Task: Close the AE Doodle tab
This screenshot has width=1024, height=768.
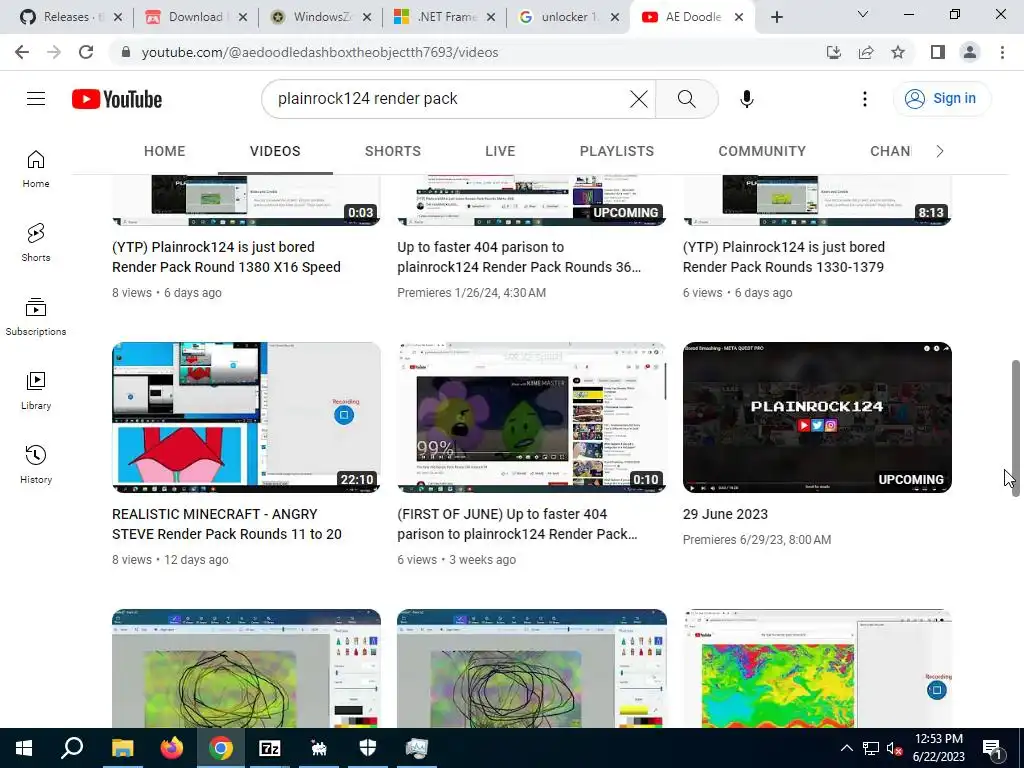Action: [739, 17]
